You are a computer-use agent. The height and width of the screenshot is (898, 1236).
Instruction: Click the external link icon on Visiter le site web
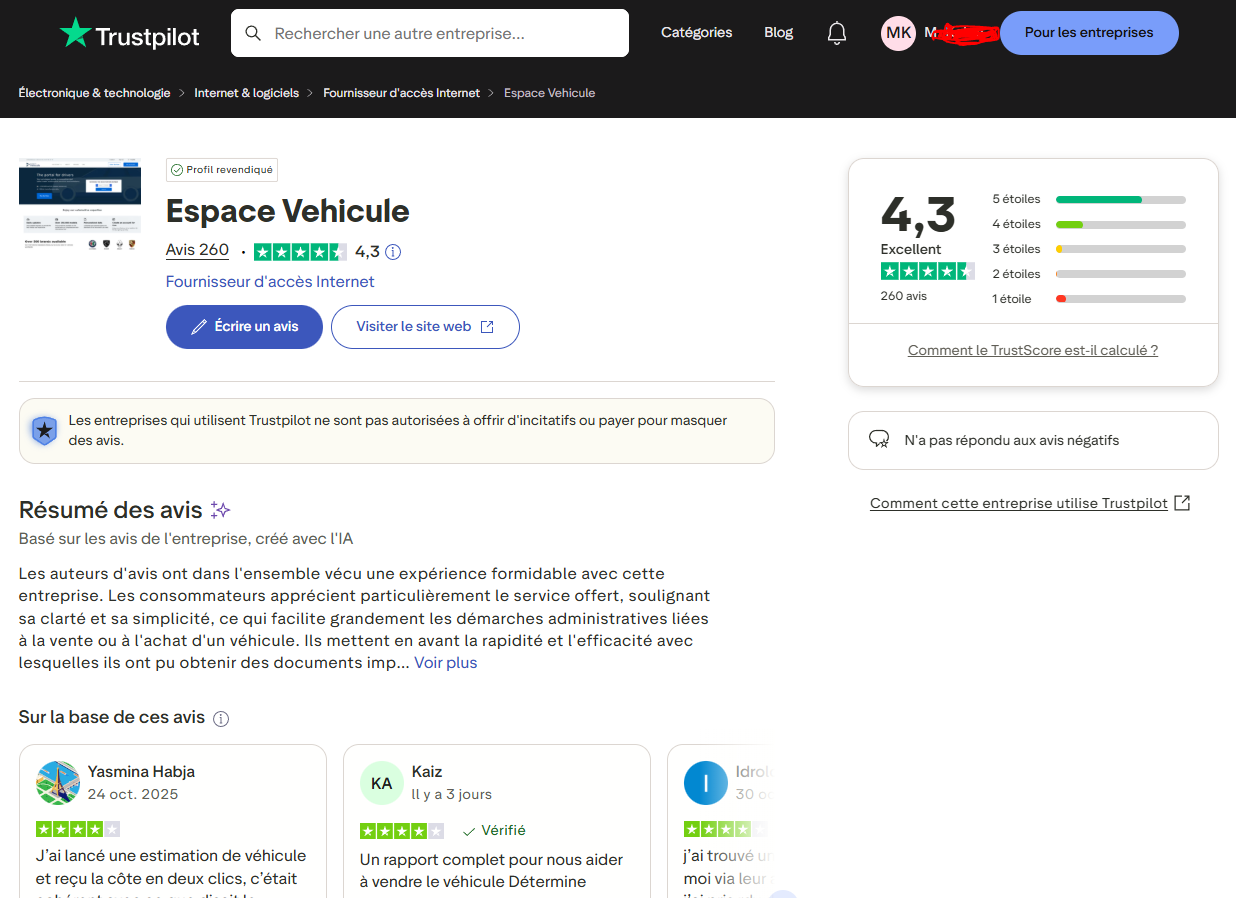487,326
